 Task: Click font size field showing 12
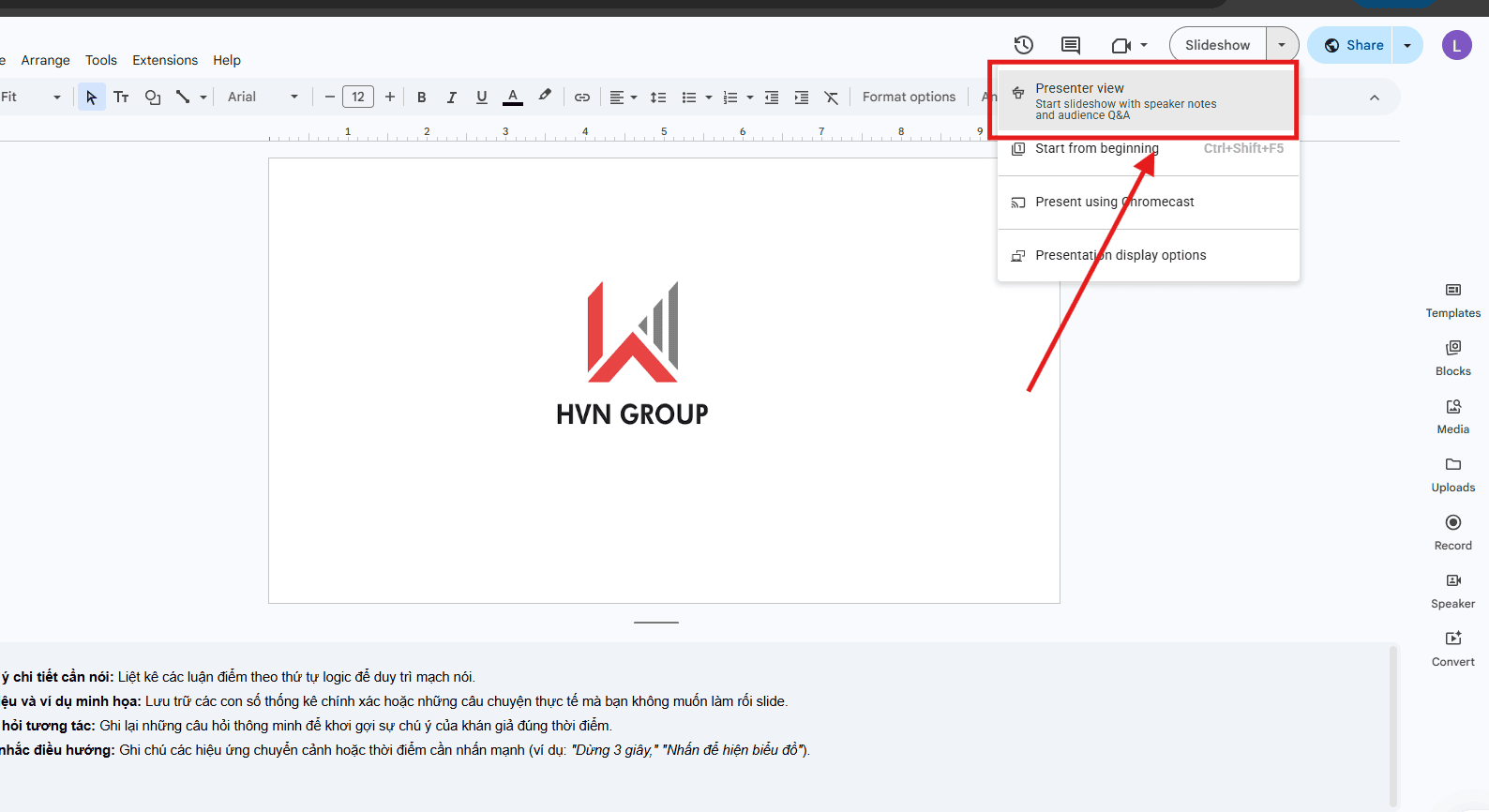pyautogui.click(x=358, y=97)
